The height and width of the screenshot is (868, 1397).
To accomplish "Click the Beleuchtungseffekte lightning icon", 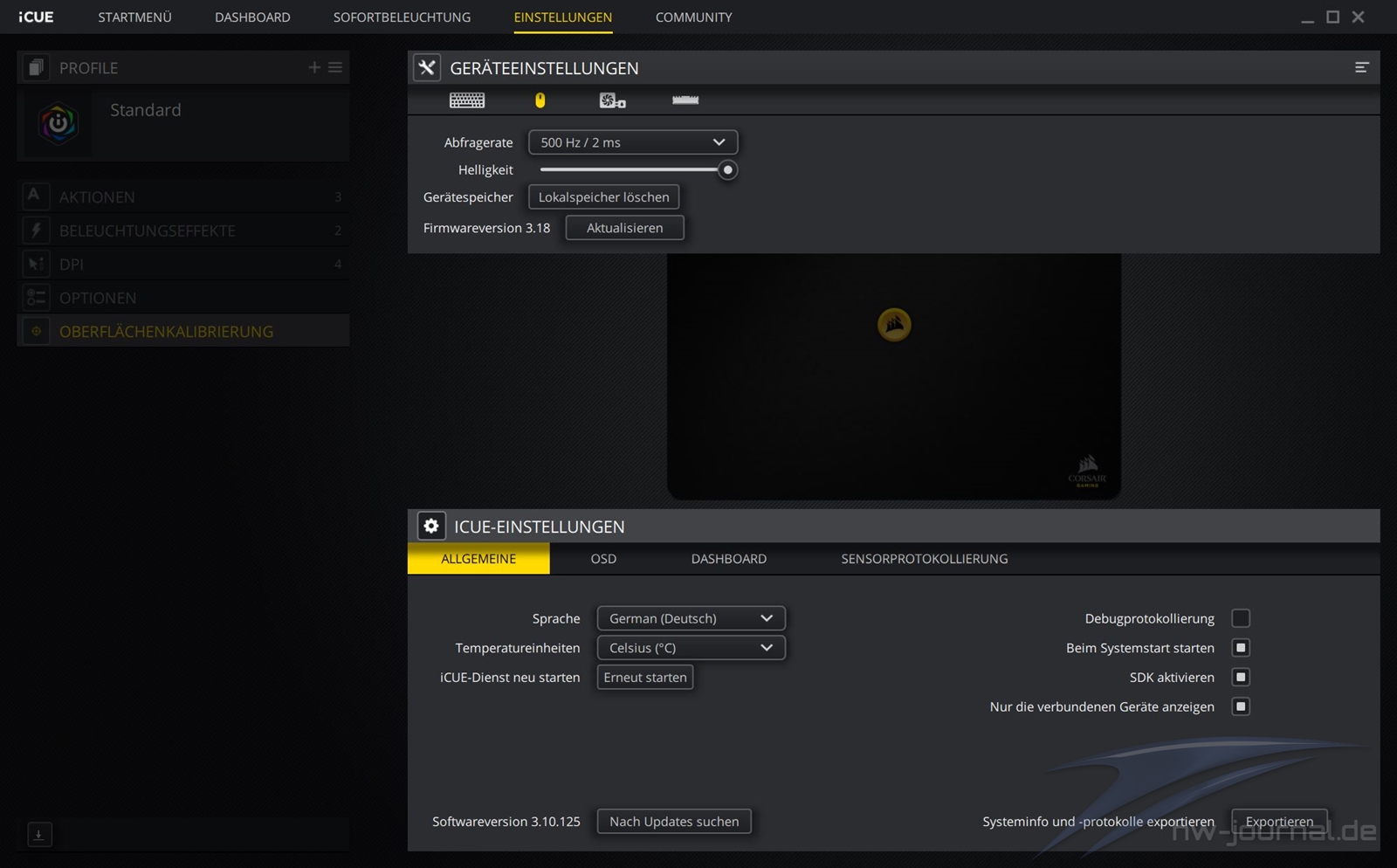I will pos(36,230).
